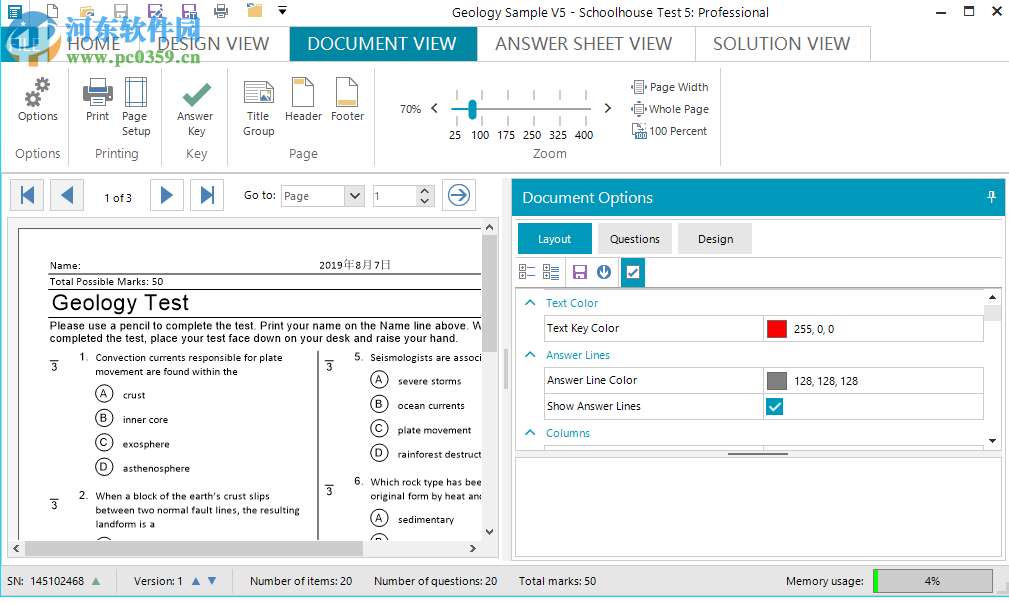Click the purple Save-with-pencil icon in quick access bar
The width and height of the screenshot is (1009, 604).
click(x=155, y=10)
